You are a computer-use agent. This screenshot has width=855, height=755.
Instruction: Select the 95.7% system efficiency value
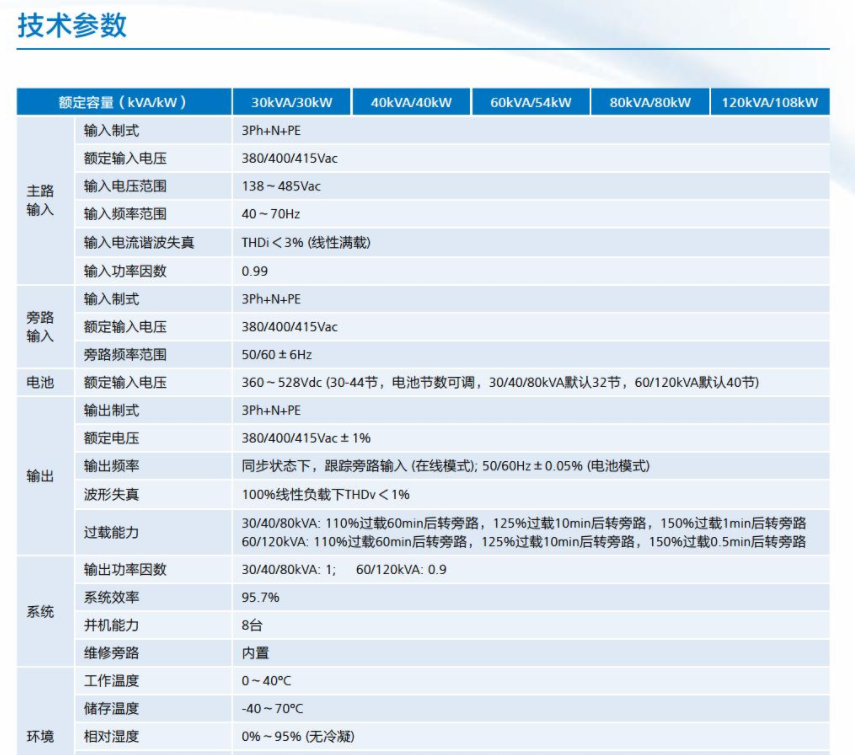tap(260, 598)
